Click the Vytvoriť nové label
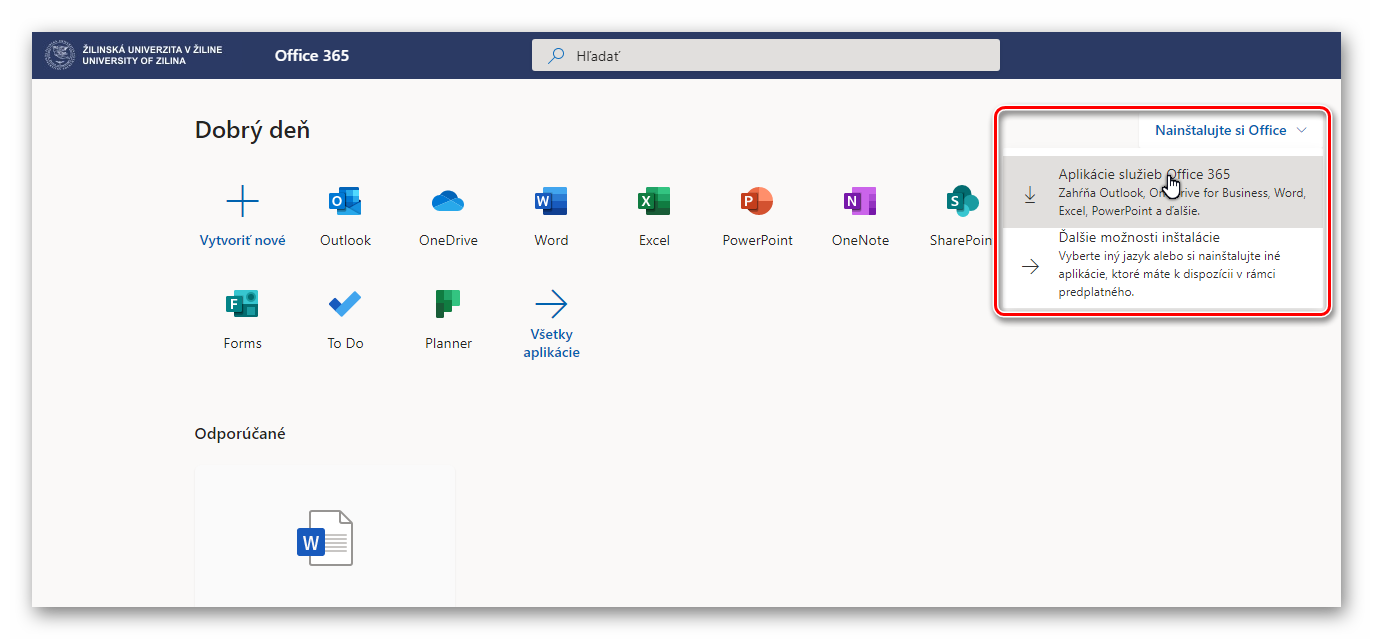 point(242,240)
